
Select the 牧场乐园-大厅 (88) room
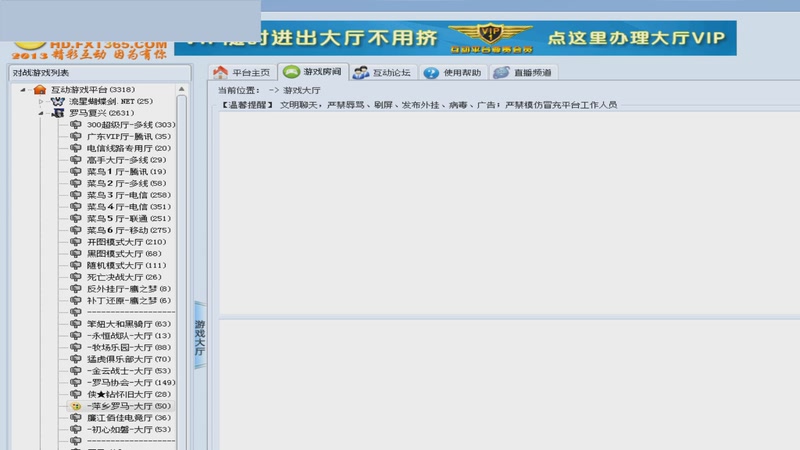129,347
